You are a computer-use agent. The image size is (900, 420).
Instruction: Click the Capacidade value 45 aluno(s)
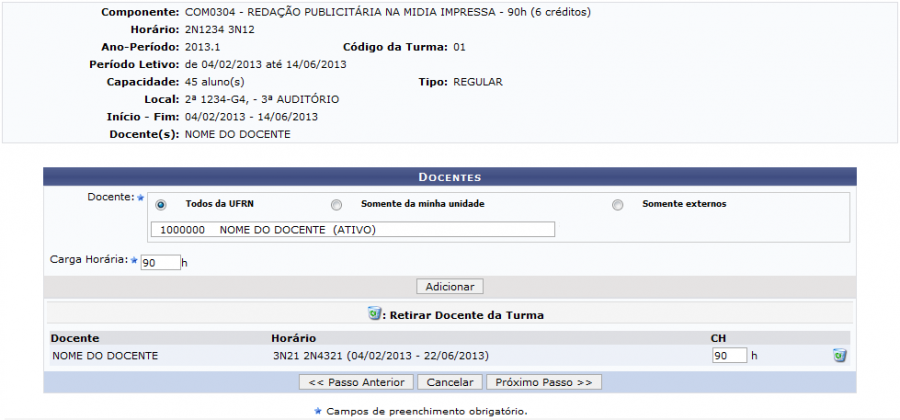215,82
